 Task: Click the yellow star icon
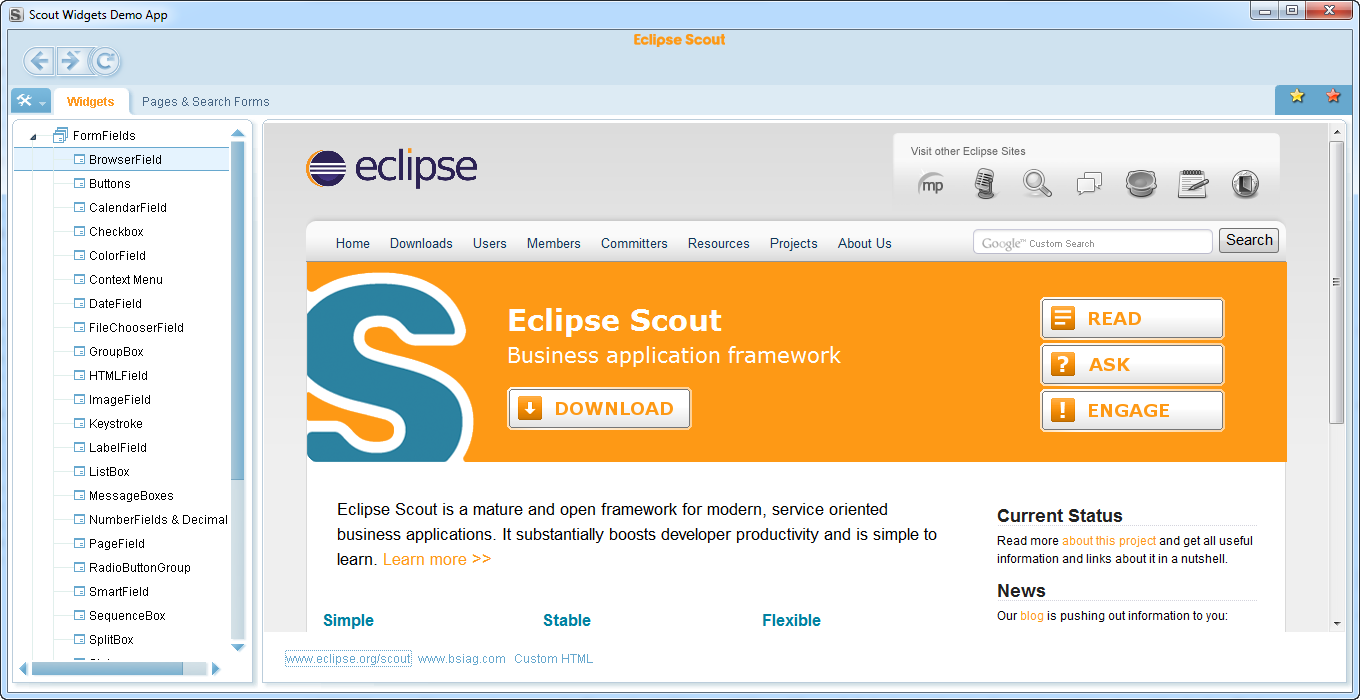(x=1297, y=96)
